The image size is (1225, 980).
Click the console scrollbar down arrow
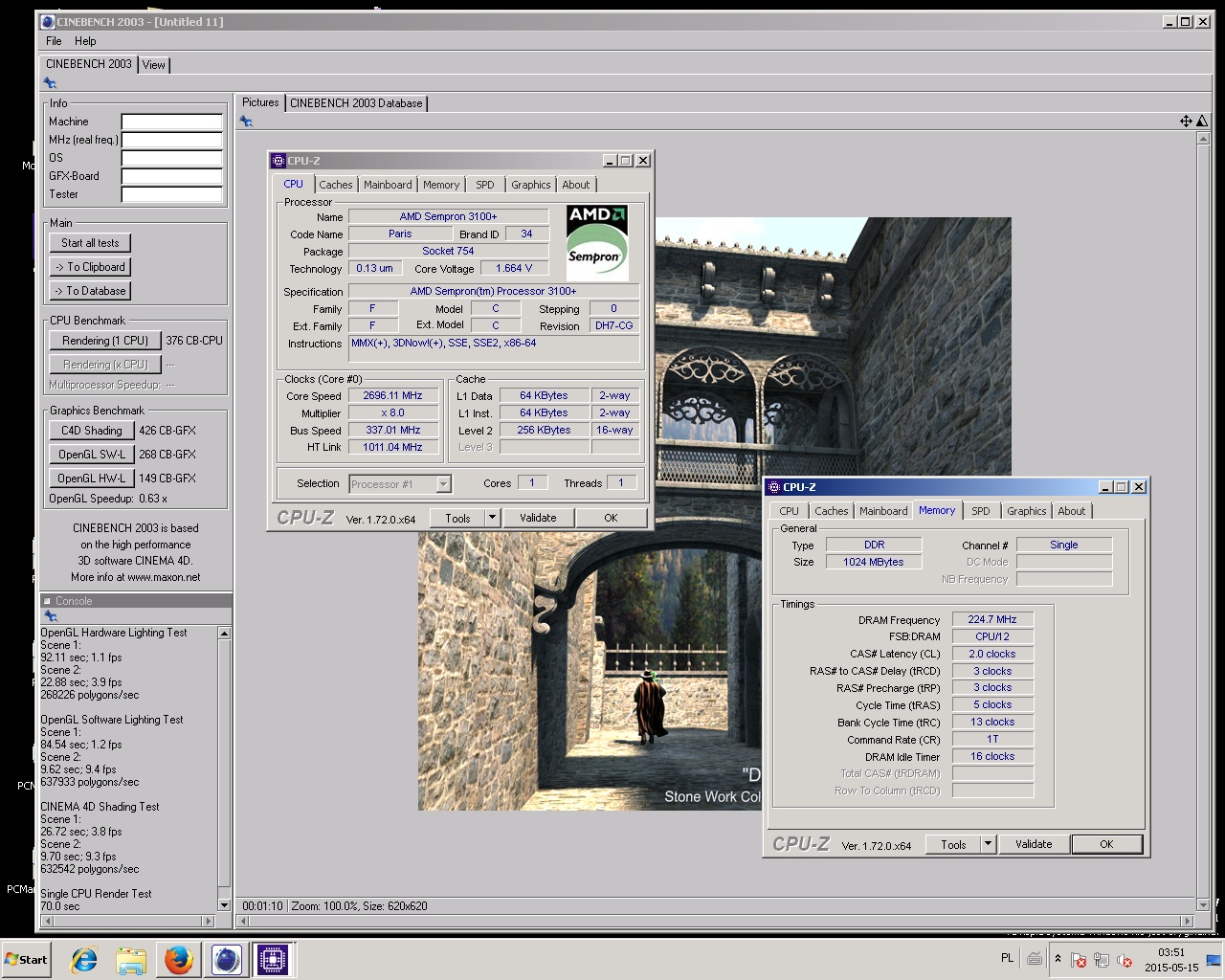pyautogui.click(x=224, y=905)
